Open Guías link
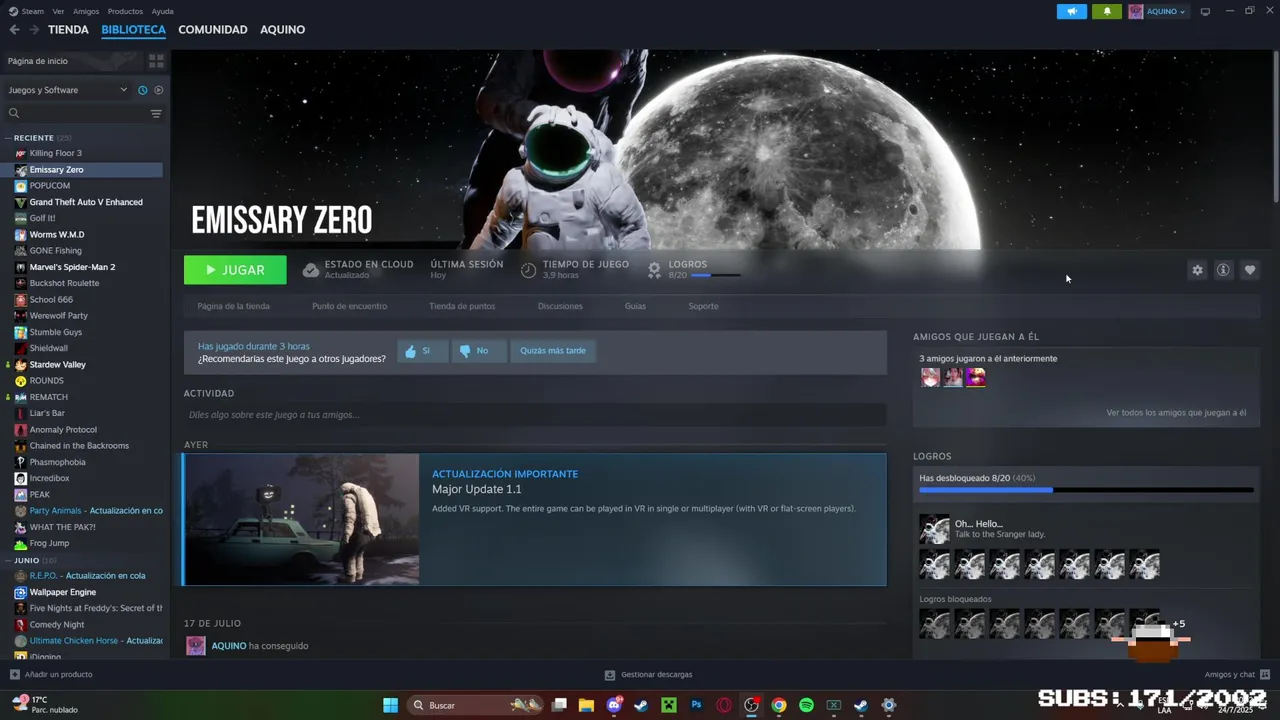This screenshot has width=1280, height=720. point(635,306)
